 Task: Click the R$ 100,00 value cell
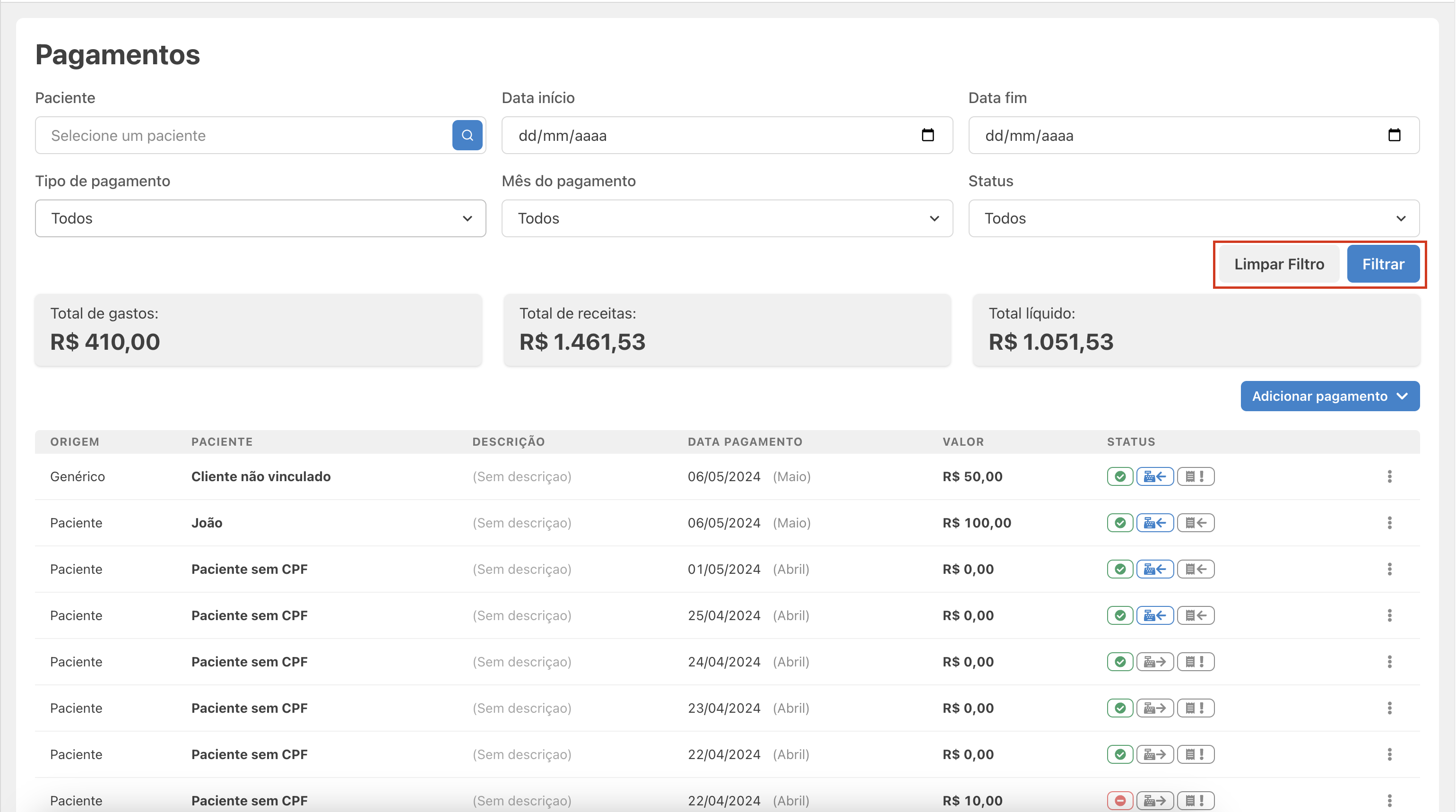point(977,523)
